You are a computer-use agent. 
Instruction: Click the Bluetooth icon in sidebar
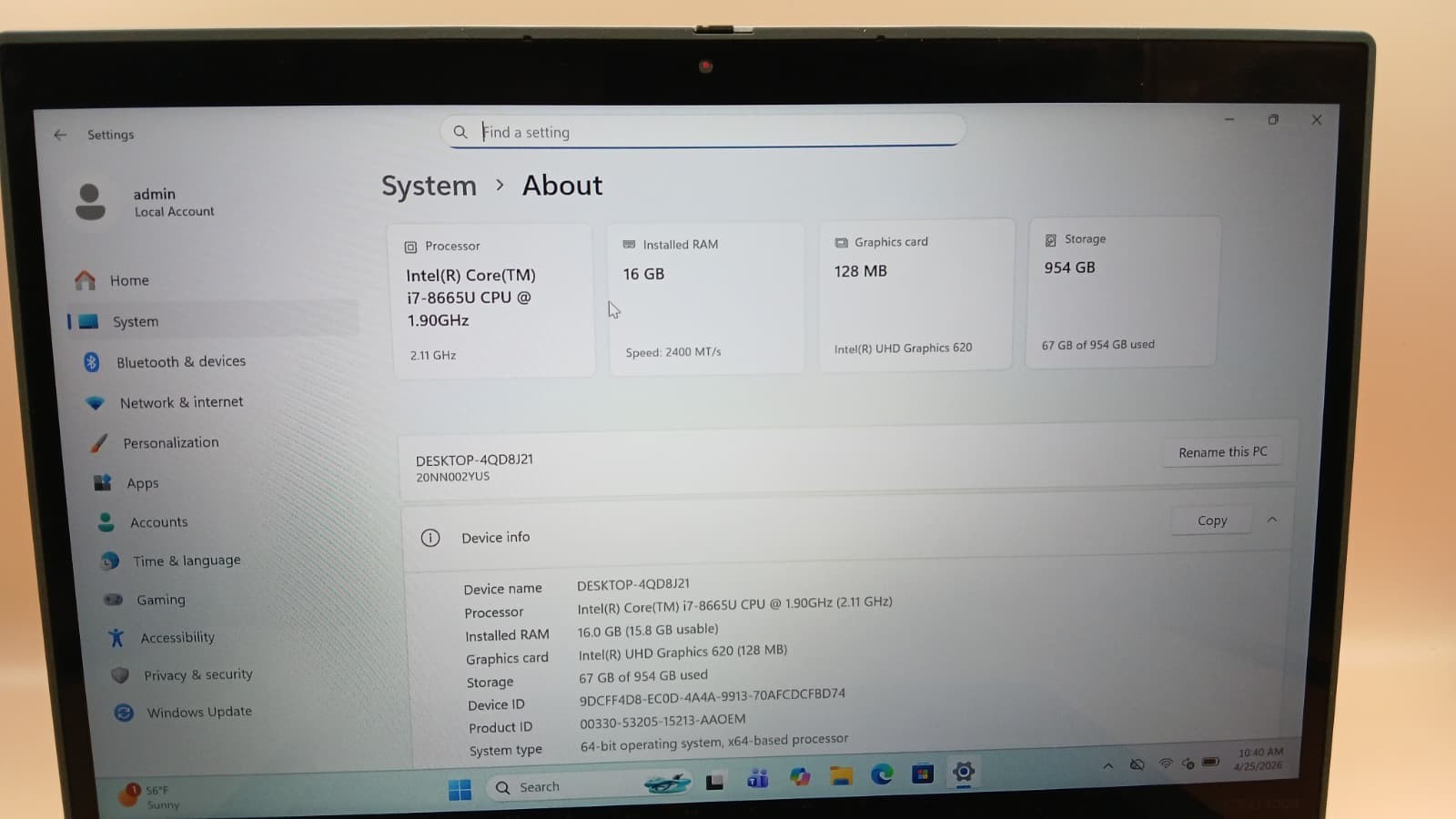pos(91,362)
